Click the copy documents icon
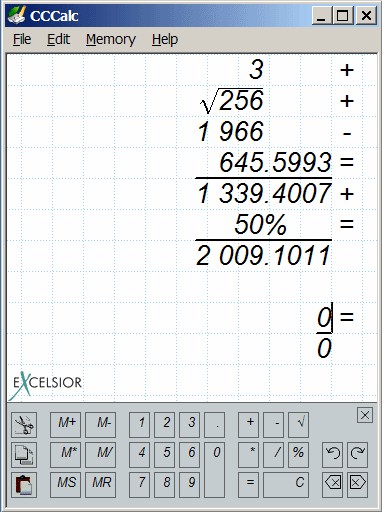This screenshot has width=382, height=512. click(x=24, y=455)
